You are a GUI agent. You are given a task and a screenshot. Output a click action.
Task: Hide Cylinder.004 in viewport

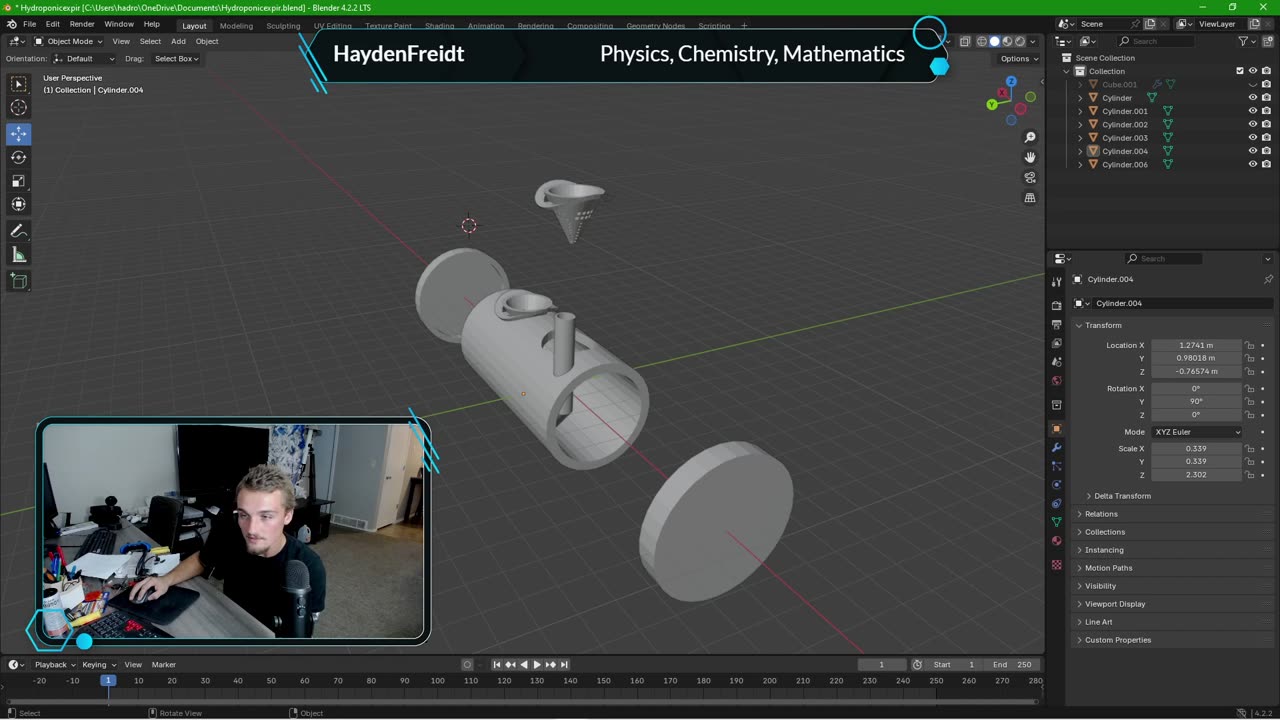(1252, 151)
